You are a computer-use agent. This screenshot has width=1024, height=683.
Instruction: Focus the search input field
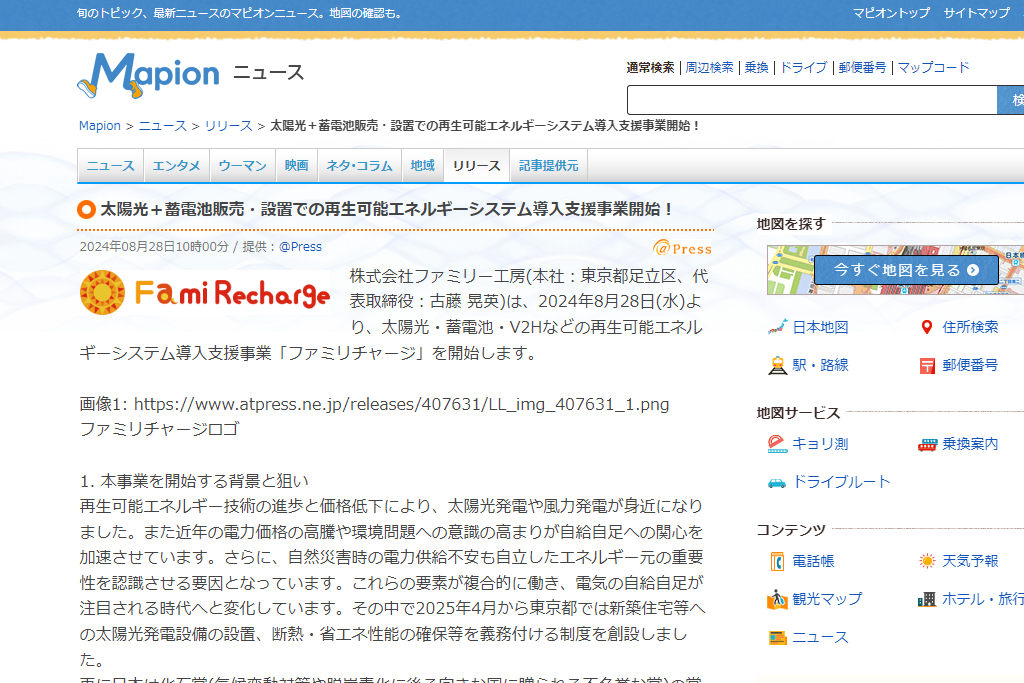point(812,100)
